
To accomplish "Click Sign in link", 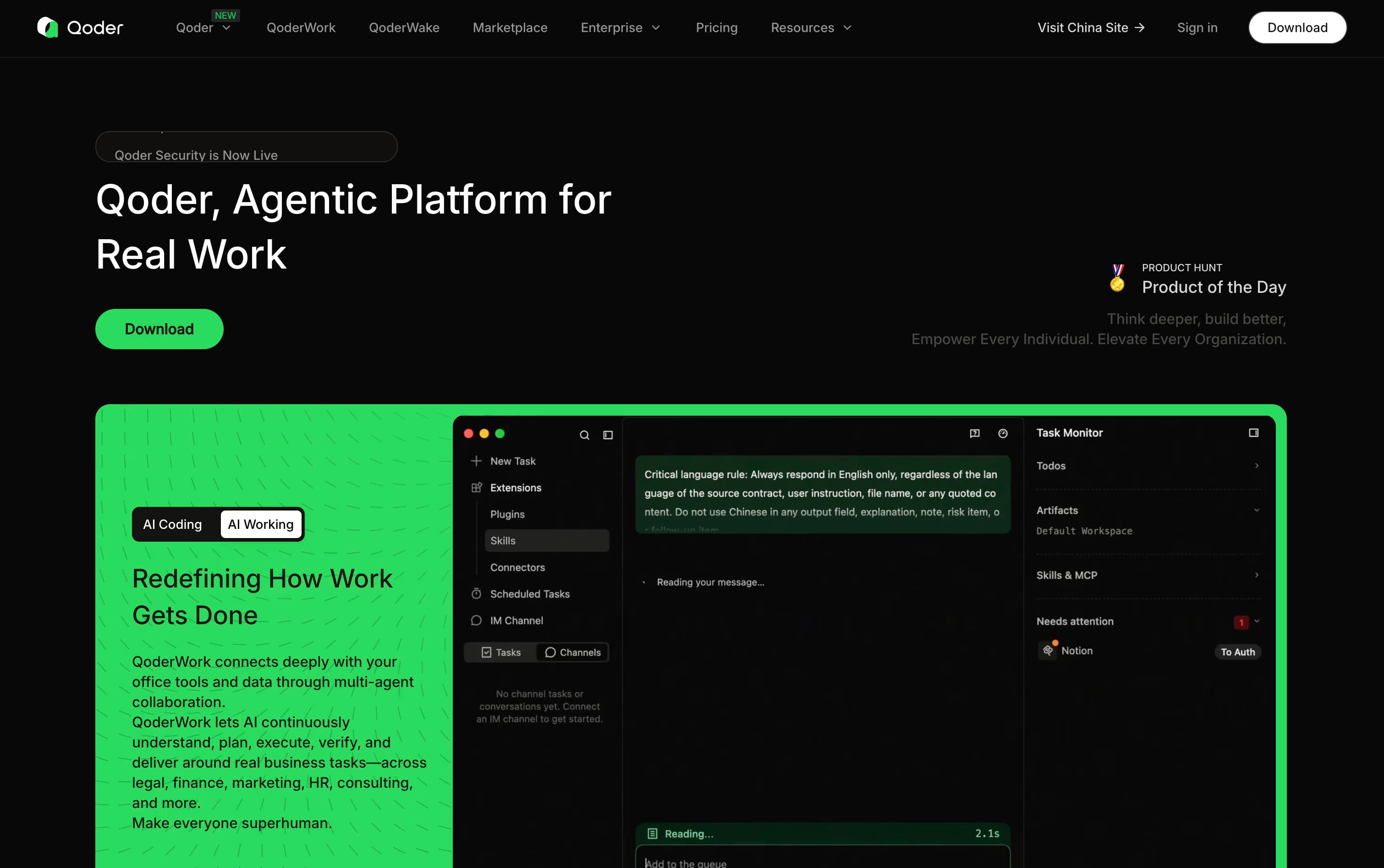I will (x=1197, y=27).
